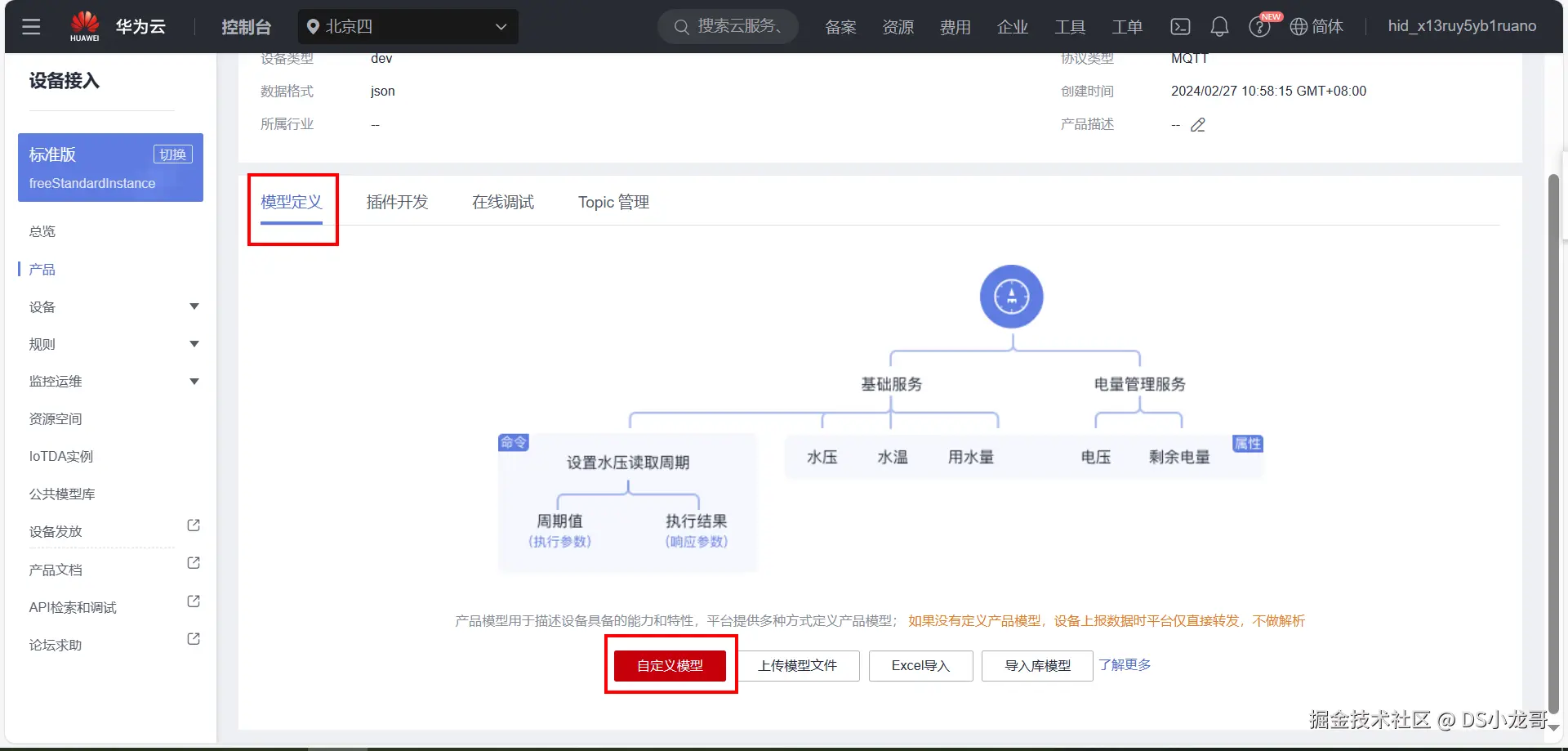Viewport: 1568px width, 751px height.
Task: Click the location pin icon in region selector
Action: 312,27
